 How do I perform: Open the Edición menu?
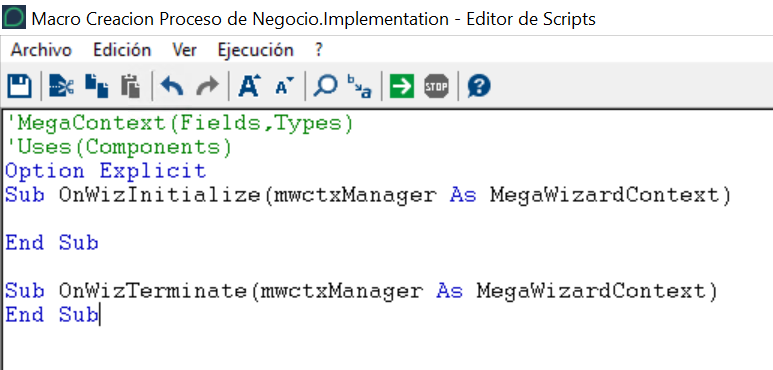pyautogui.click(x=122, y=50)
